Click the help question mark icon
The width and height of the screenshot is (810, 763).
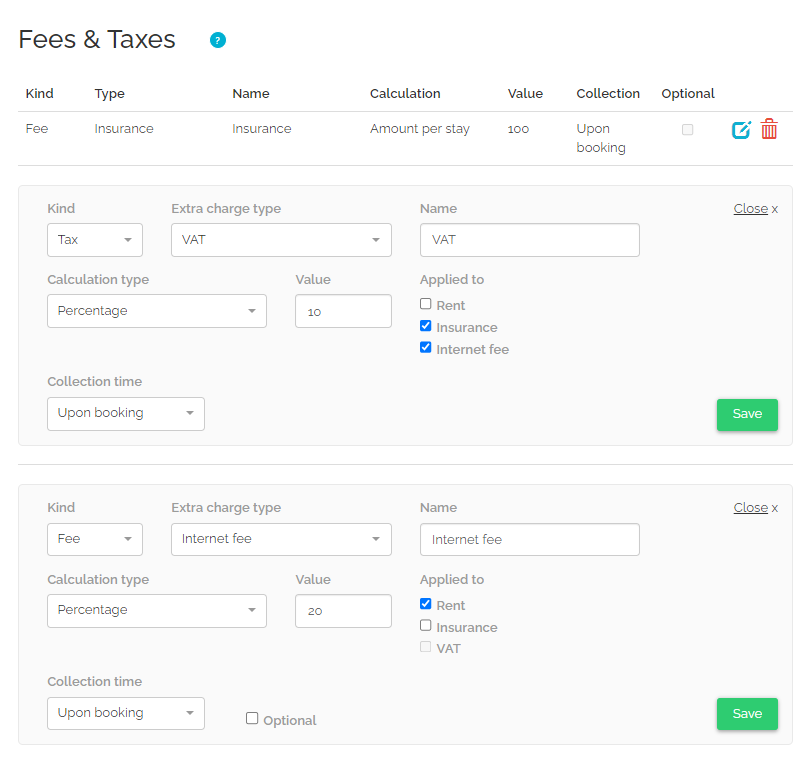pyautogui.click(x=218, y=40)
